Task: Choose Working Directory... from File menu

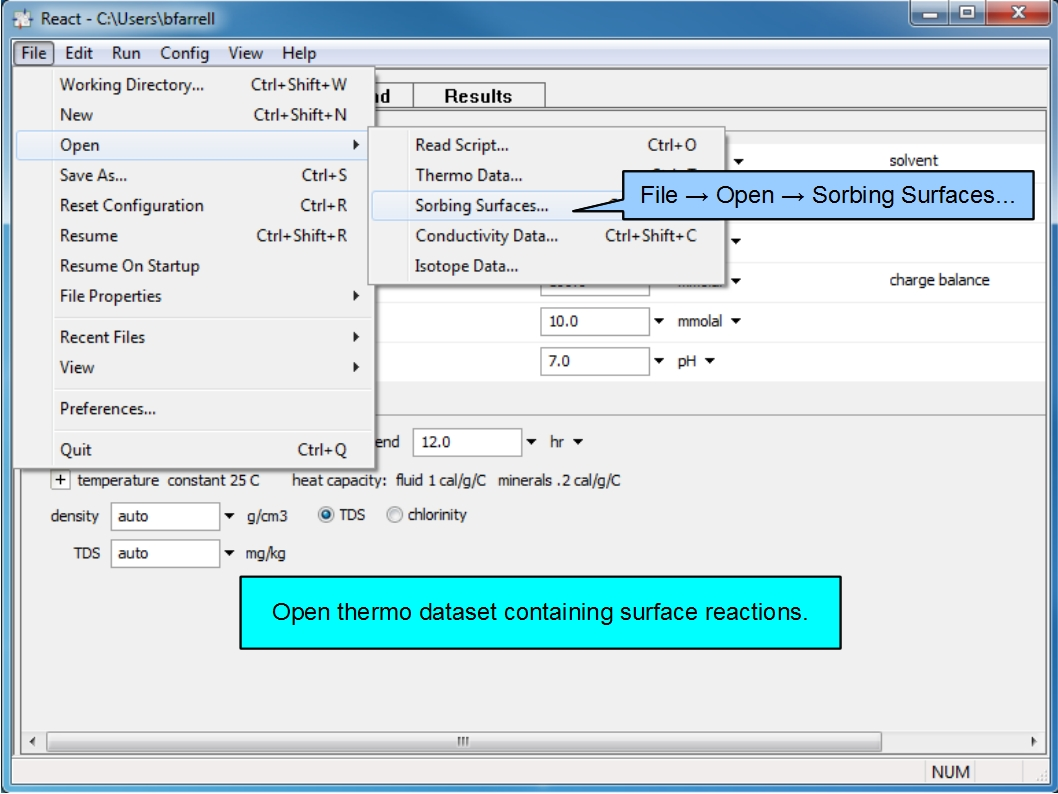Action: coord(194,85)
